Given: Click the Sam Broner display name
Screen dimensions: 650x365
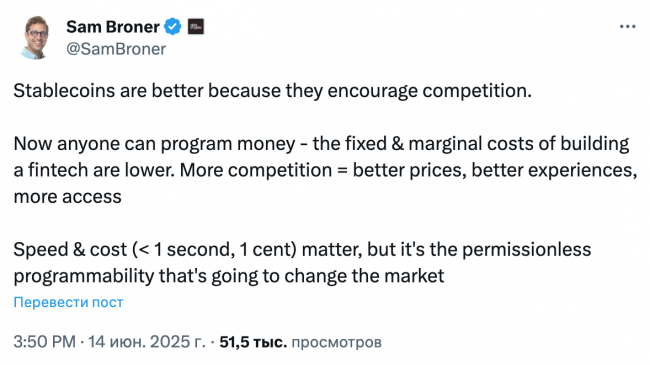Looking at the screenshot, I should [x=113, y=27].
